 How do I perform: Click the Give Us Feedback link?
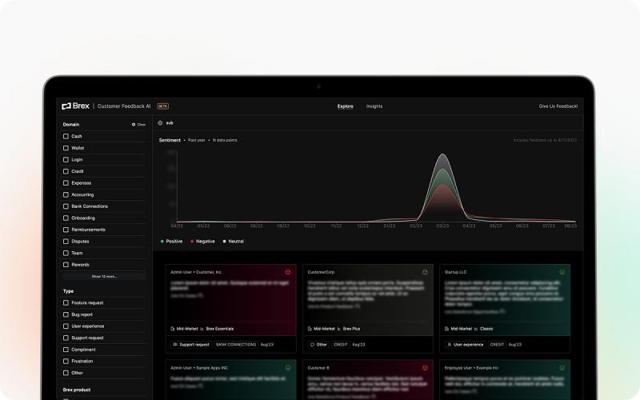pyautogui.click(x=558, y=105)
